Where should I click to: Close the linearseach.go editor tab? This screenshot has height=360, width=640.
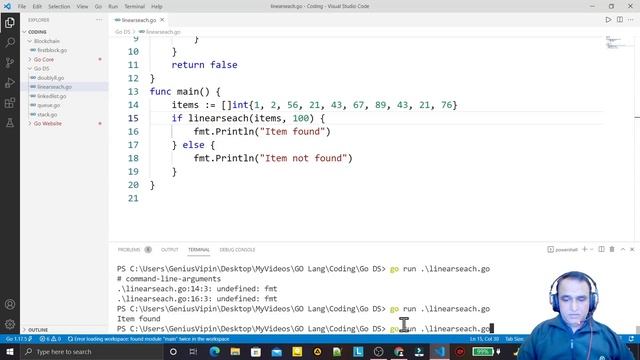(x=162, y=20)
